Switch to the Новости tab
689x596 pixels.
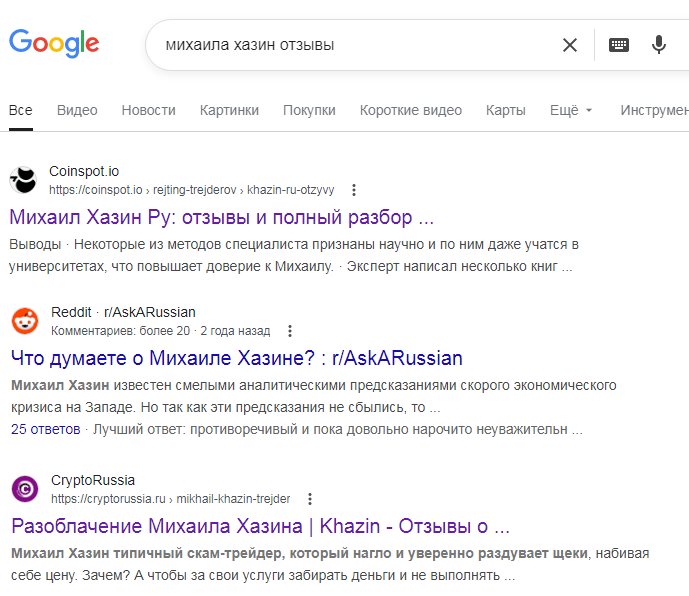[148, 110]
